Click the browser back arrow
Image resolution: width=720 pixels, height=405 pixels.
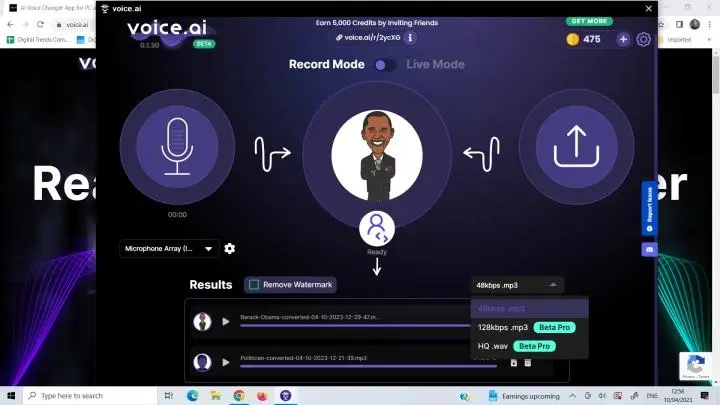pos(10,24)
